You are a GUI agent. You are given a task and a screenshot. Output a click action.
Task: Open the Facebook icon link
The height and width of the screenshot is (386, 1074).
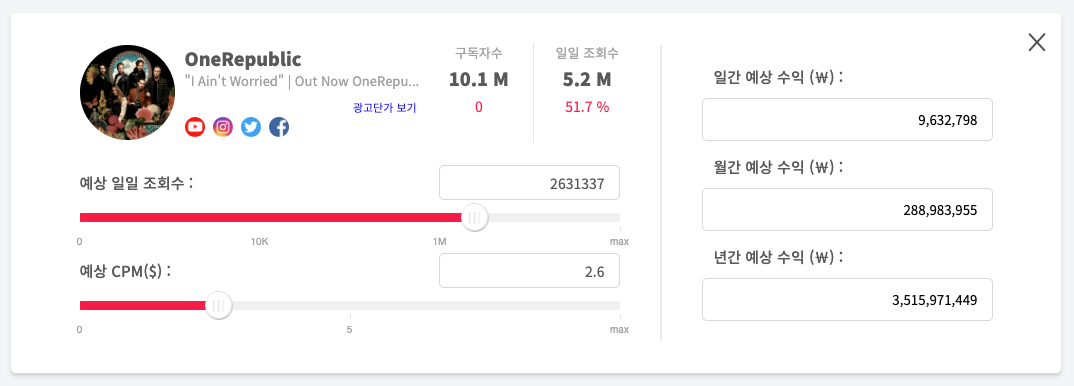(279, 127)
